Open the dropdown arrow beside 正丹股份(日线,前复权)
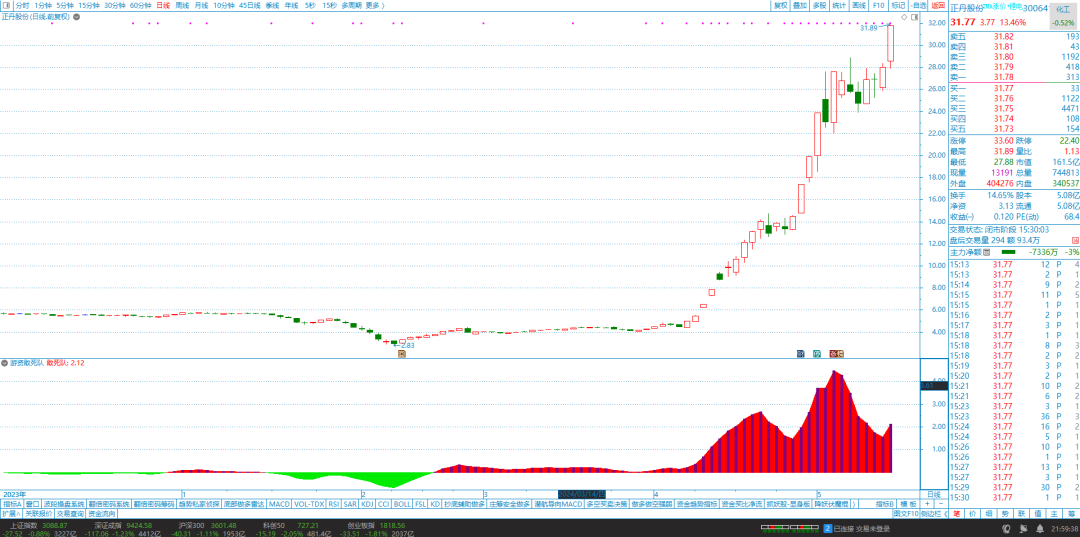Image resolution: width=1080 pixels, height=537 pixels. [x=75, y=16]
